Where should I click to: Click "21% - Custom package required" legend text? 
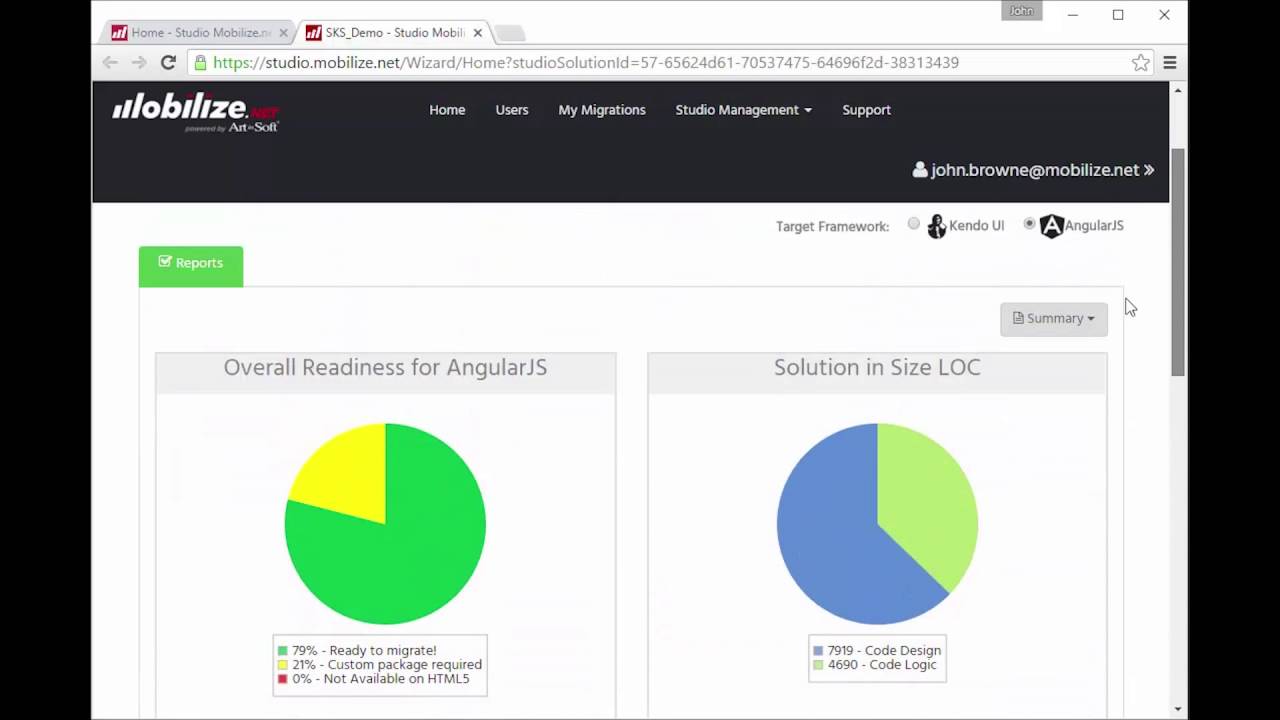(387, 665)
